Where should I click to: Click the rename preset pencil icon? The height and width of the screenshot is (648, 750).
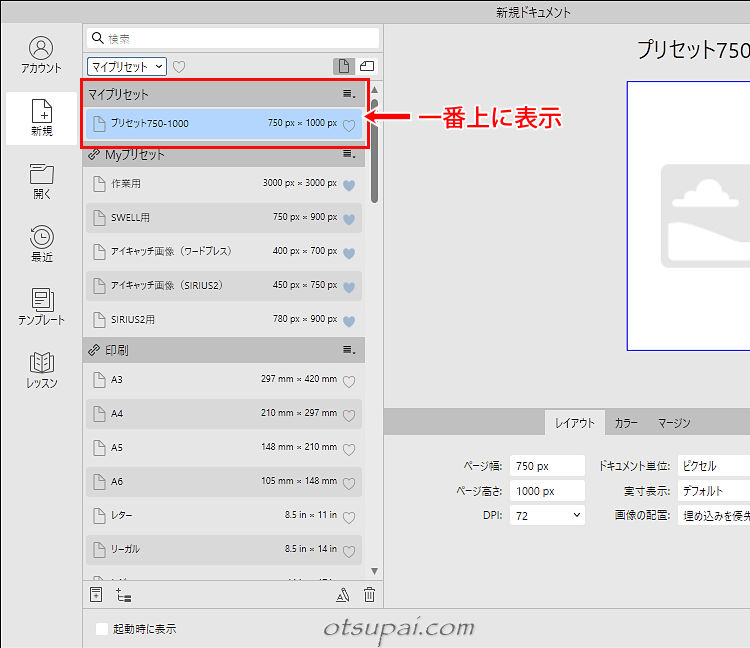pyautogui.click(x=342, y=595)
